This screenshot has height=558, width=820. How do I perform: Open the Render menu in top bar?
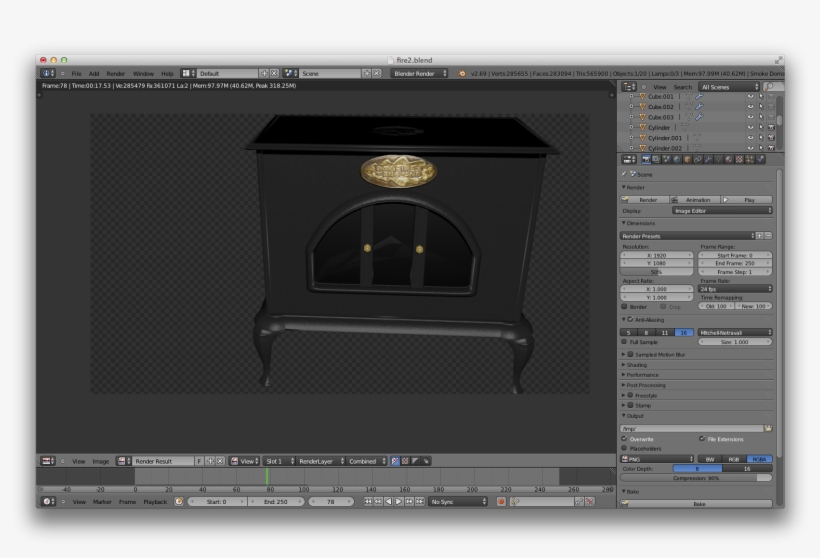click(116, 74)
